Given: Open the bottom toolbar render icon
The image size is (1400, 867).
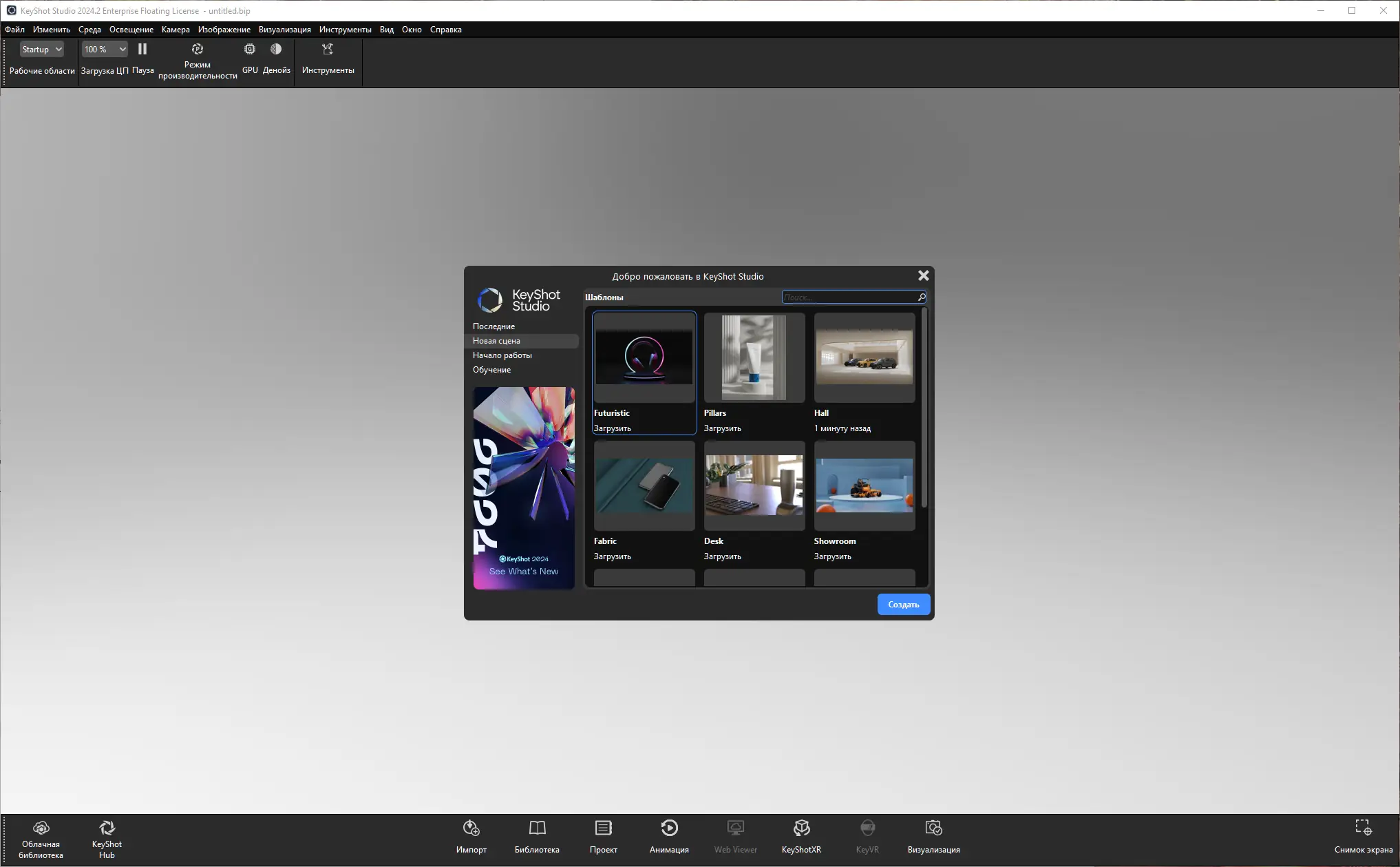Looking at the screenshot, I should (x=933, y=828).
